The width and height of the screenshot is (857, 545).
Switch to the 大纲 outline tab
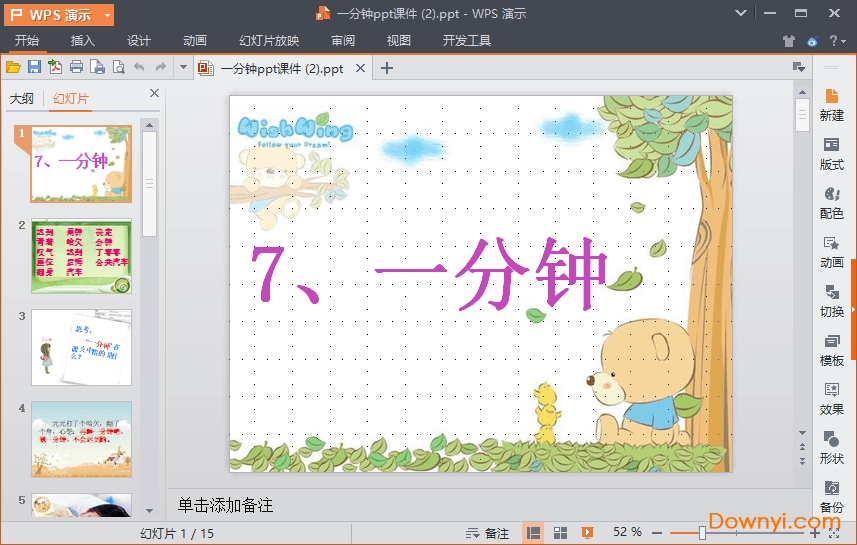(22, 99)
